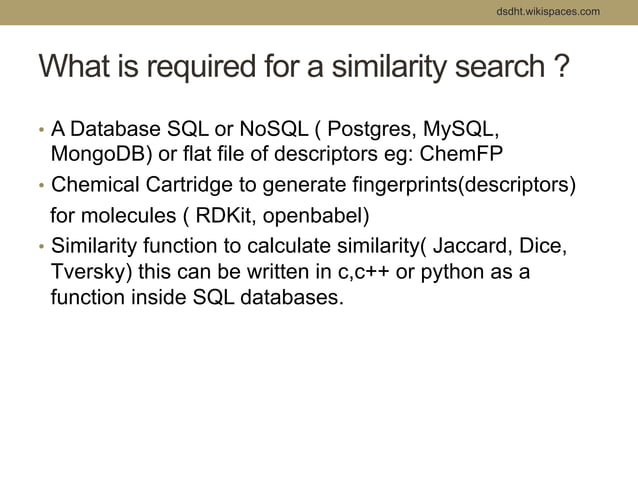Click the word "MongoDB"
Viewport: 638px width, 478px height.
pyautogui.click(x=98, y=156)
